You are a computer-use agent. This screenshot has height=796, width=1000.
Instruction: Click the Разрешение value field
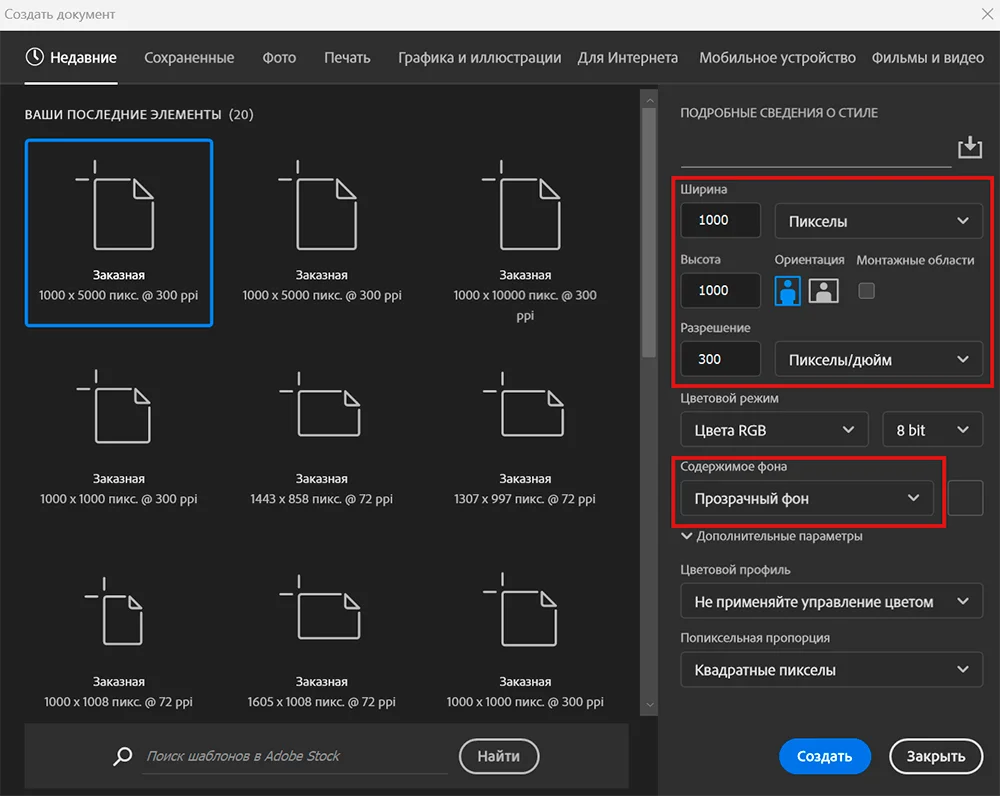(x=720, y=359)
